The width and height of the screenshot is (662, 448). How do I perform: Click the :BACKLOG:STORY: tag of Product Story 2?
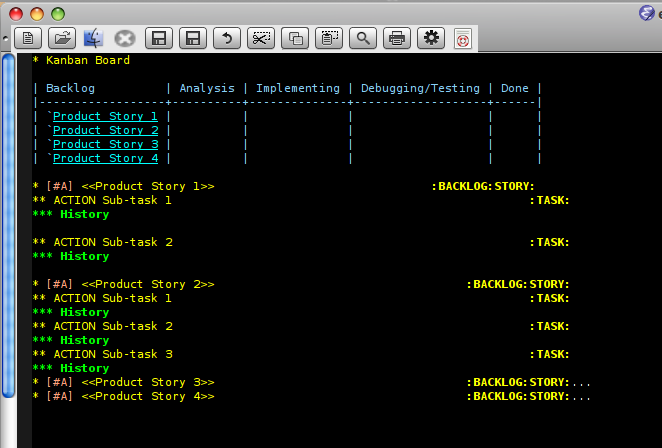coord(518,284)
